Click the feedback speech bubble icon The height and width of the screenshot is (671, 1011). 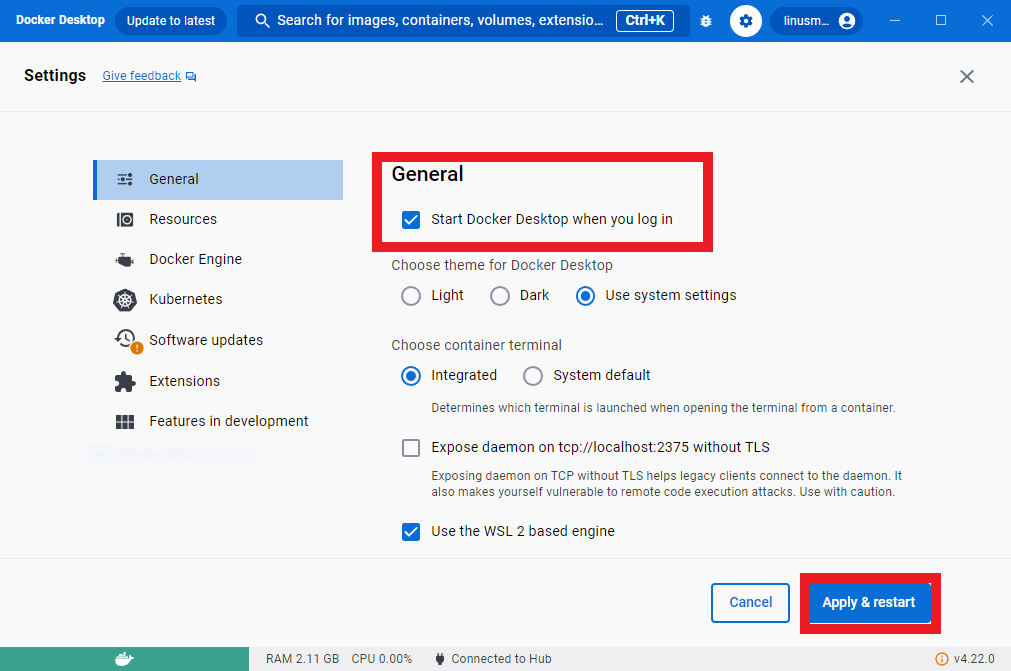[x=191, y=77]
